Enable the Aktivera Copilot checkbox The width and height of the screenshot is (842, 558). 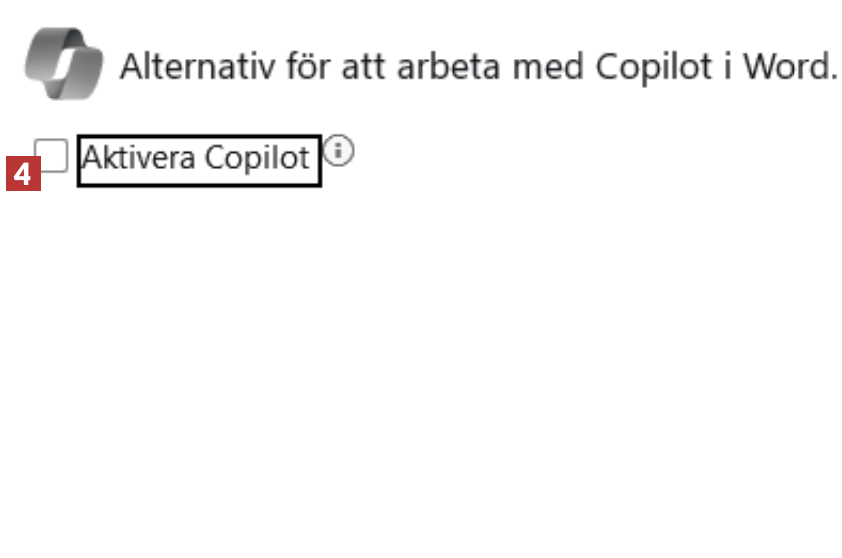pyautogui.click(x=53, y=154)
